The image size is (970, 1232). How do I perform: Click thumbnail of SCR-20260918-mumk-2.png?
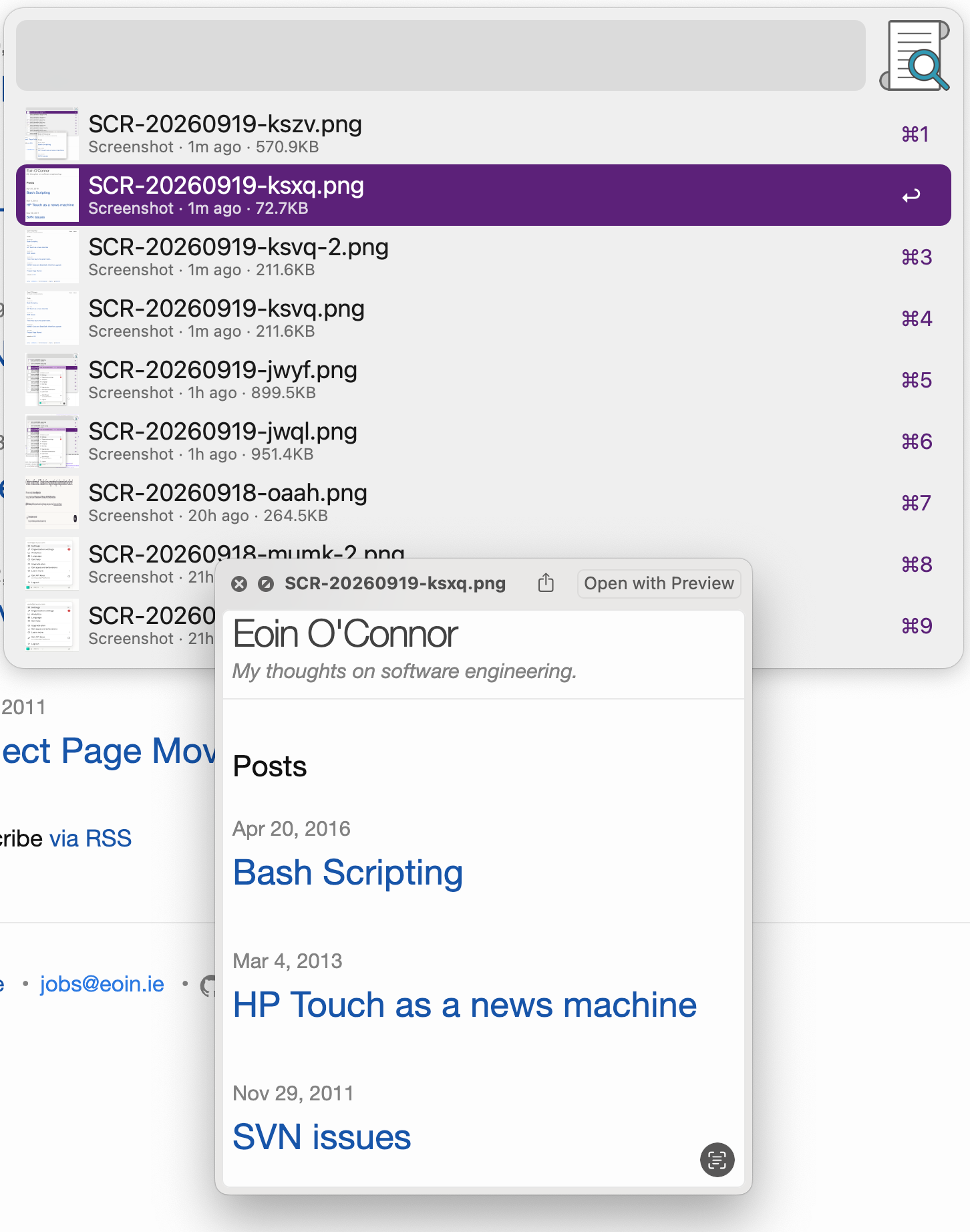(52, 564)
